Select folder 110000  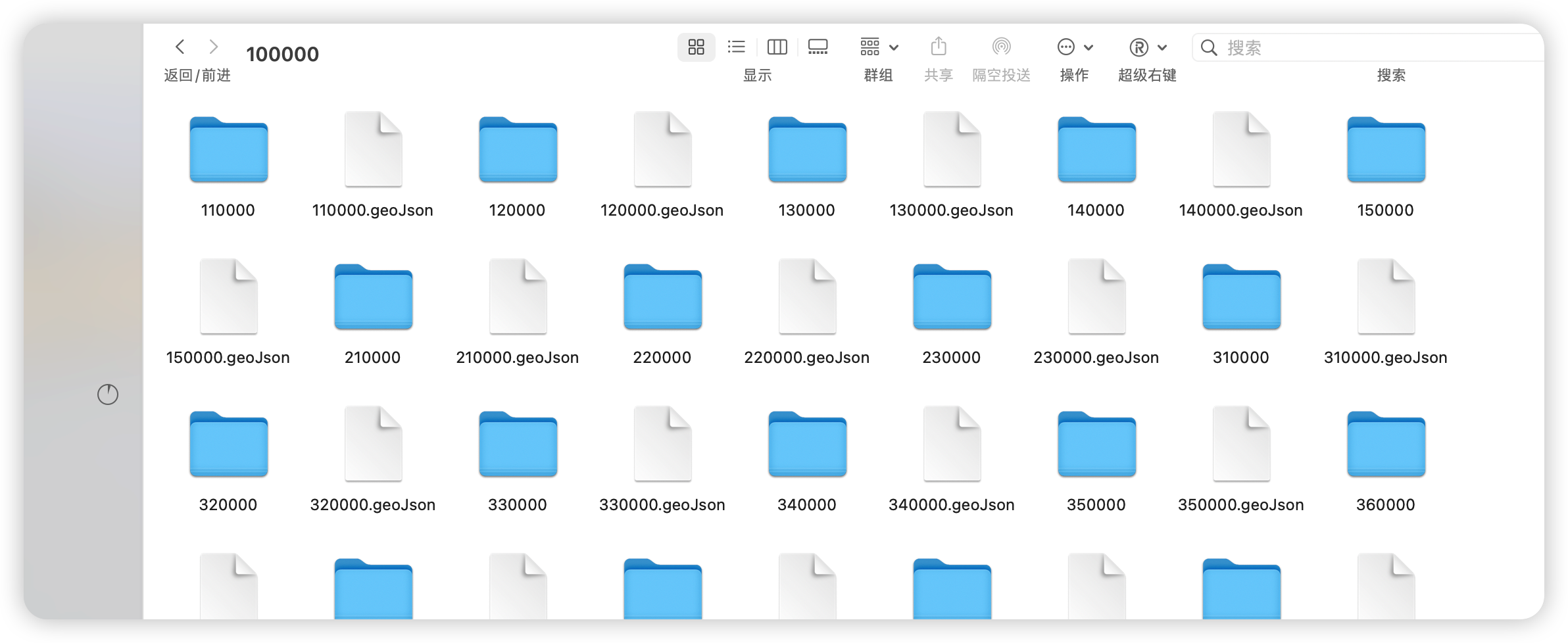click(228, 149)
